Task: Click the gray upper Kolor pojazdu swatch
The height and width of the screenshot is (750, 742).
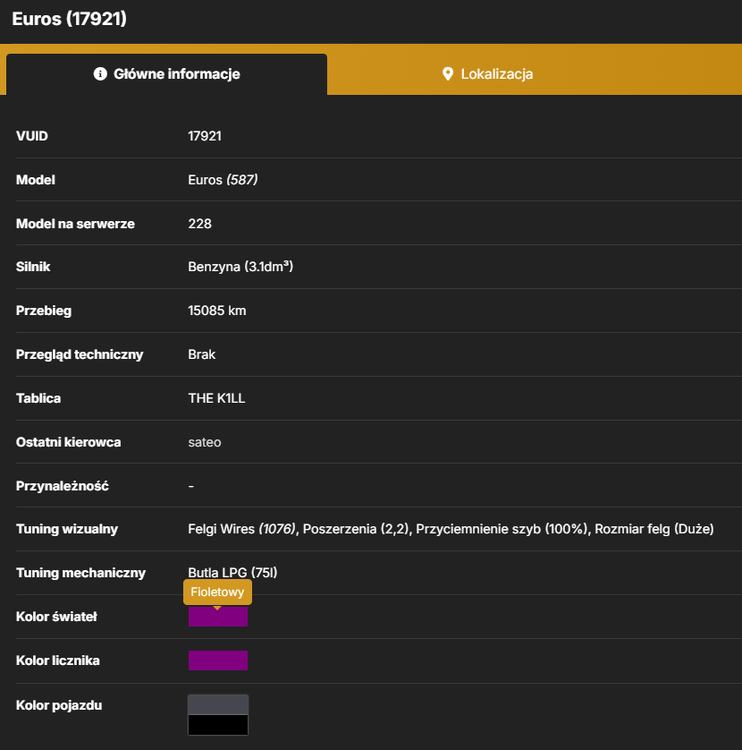Action: (x=218, y=705)
